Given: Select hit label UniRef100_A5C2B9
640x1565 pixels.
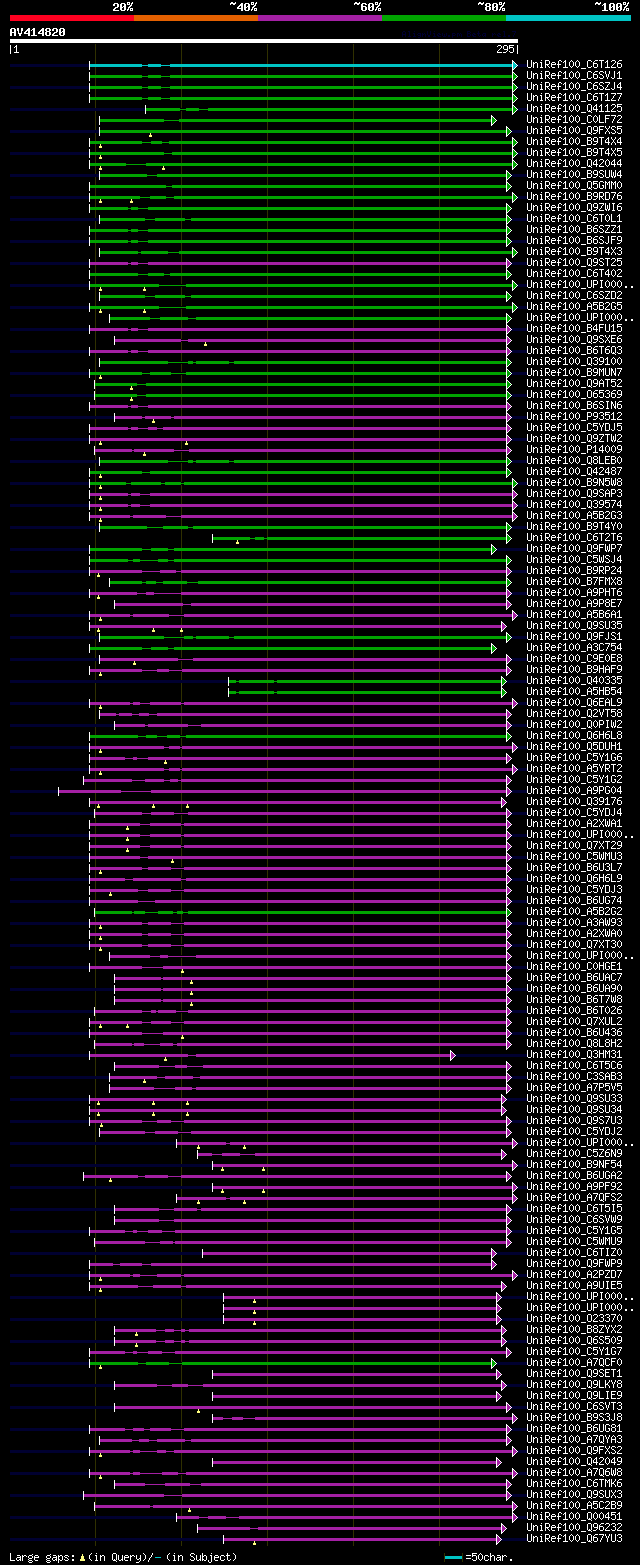Looking at the screenshot, I should pos(574,1505).
